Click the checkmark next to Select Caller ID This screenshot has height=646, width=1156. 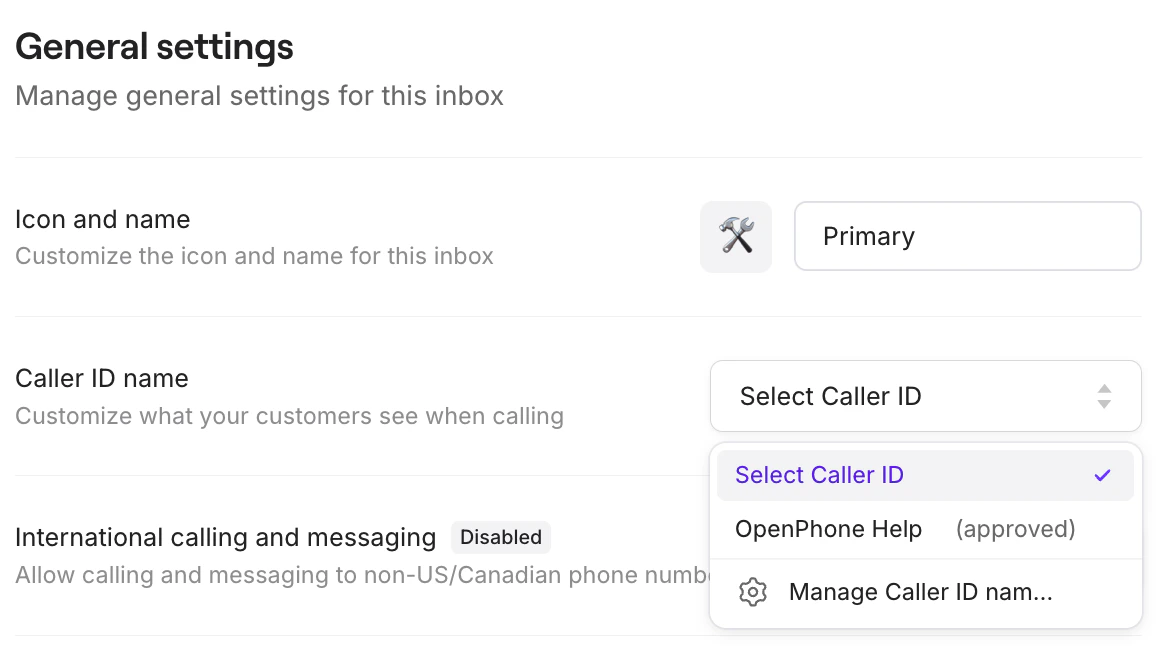(x=1101, y=474)
